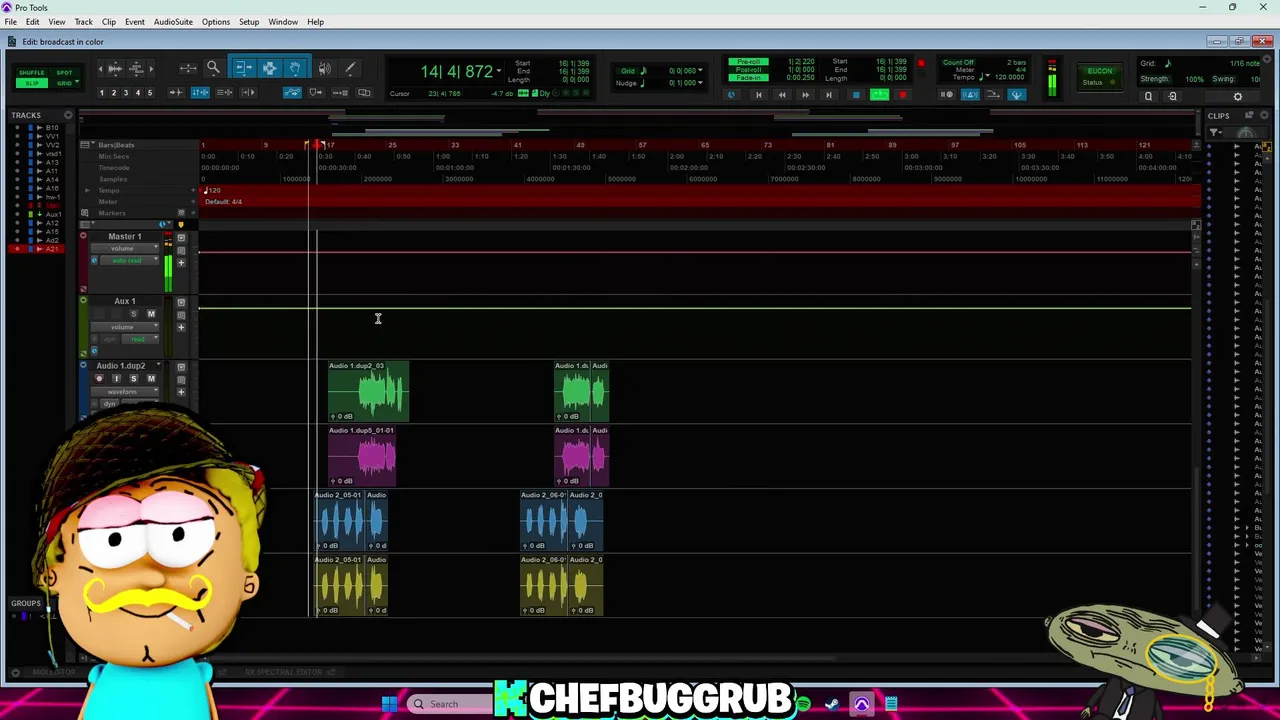The image size is (1280, 720).
Task: Click the settings gear in the Grid panel
Action: pyautogui.click(x=1237, y=97)
